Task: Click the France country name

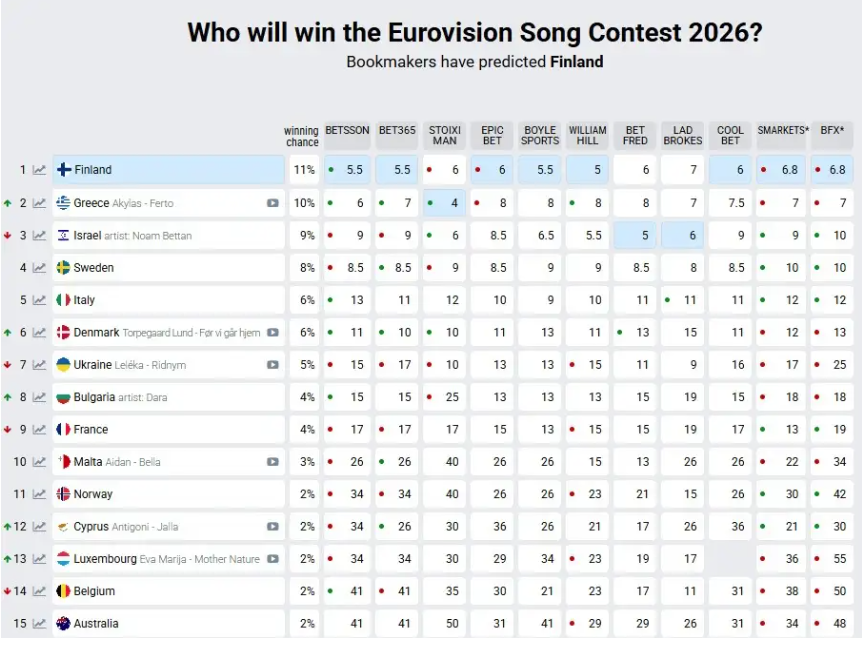Action: pyautogui.click(x=91, y=430)
